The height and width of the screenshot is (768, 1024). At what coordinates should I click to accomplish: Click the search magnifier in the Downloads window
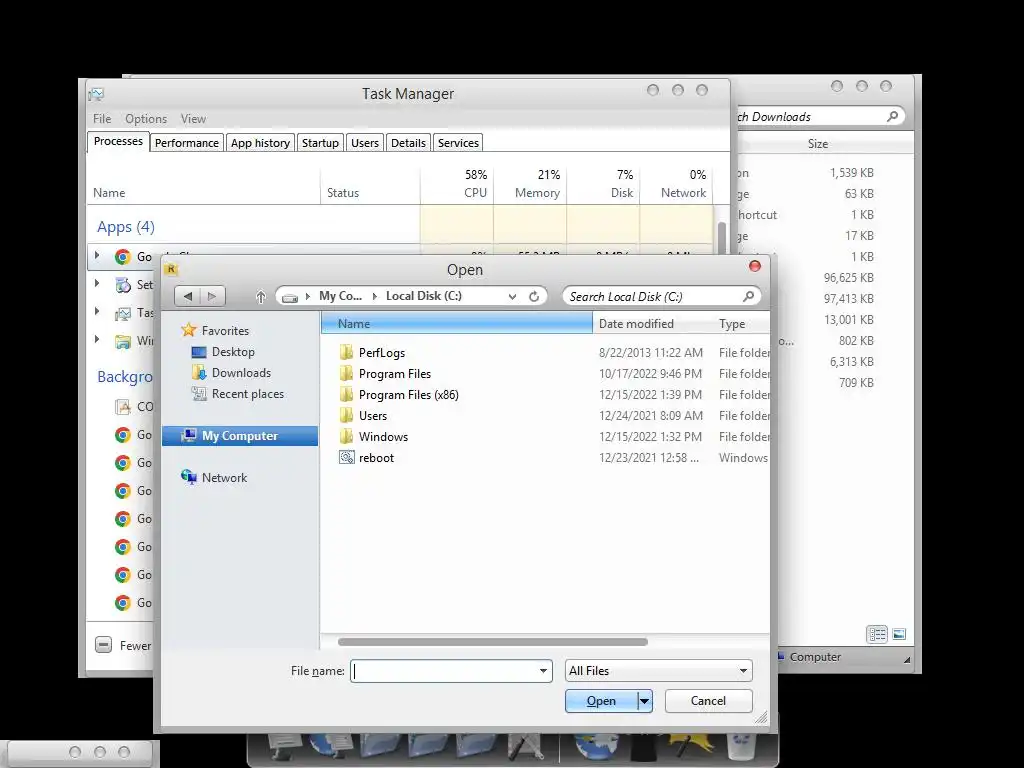(892, 116)
